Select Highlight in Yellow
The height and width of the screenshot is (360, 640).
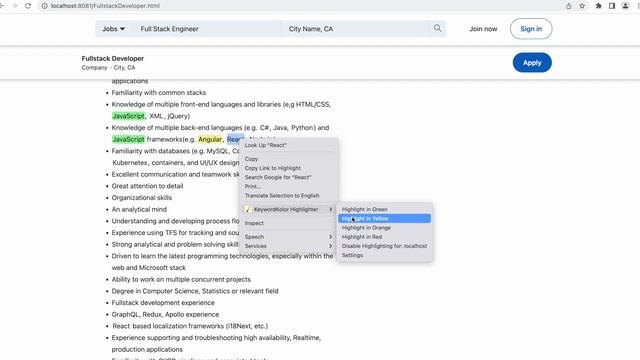[384, 218]
